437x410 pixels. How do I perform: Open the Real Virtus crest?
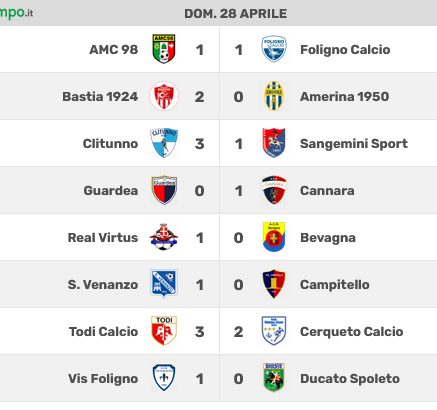[164, 237]
